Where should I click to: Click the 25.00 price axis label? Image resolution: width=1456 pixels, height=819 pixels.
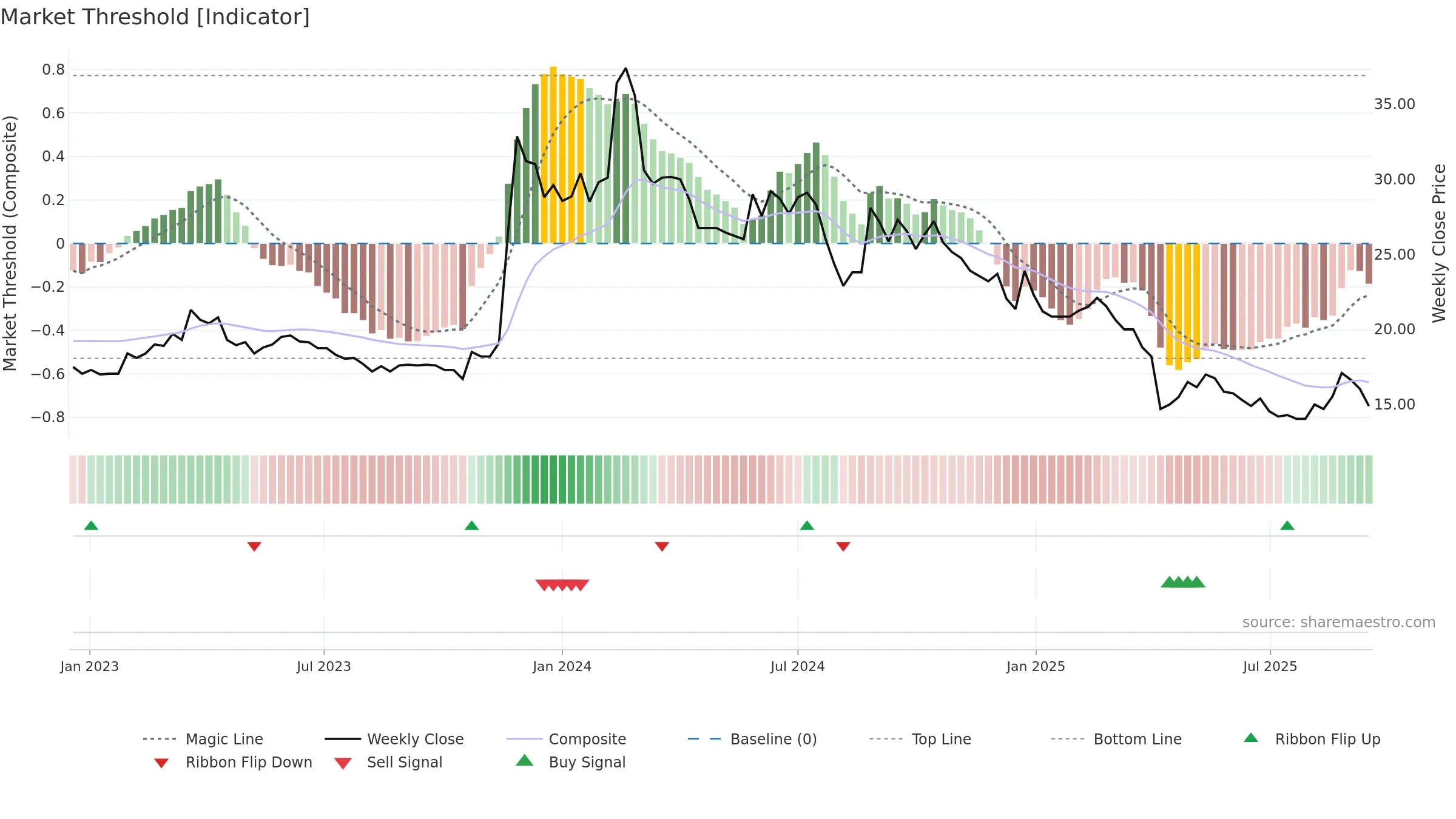point(1395,254)
